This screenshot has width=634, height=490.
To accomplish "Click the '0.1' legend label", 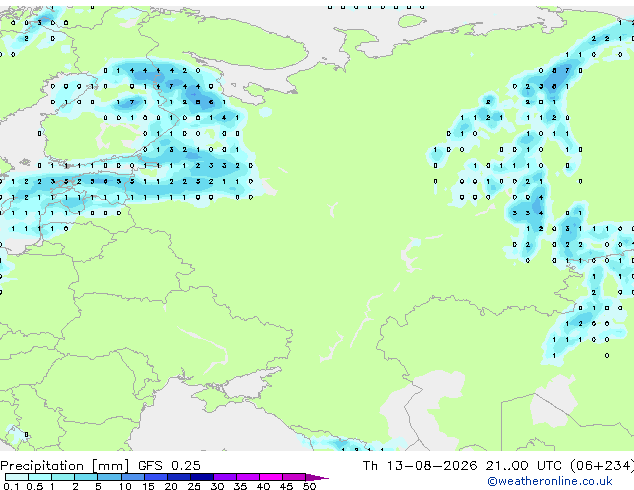I will 11,486.
